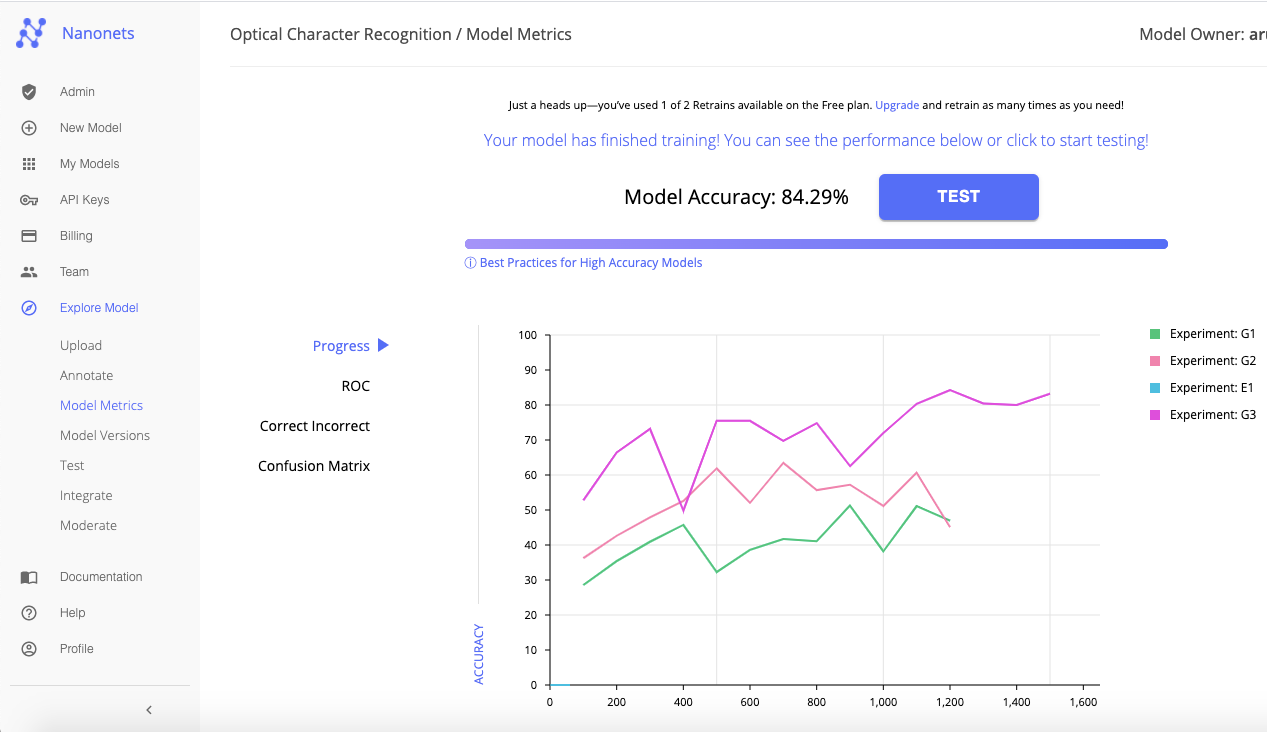Click the Team people icon
1267x732 pixels.
29,272
